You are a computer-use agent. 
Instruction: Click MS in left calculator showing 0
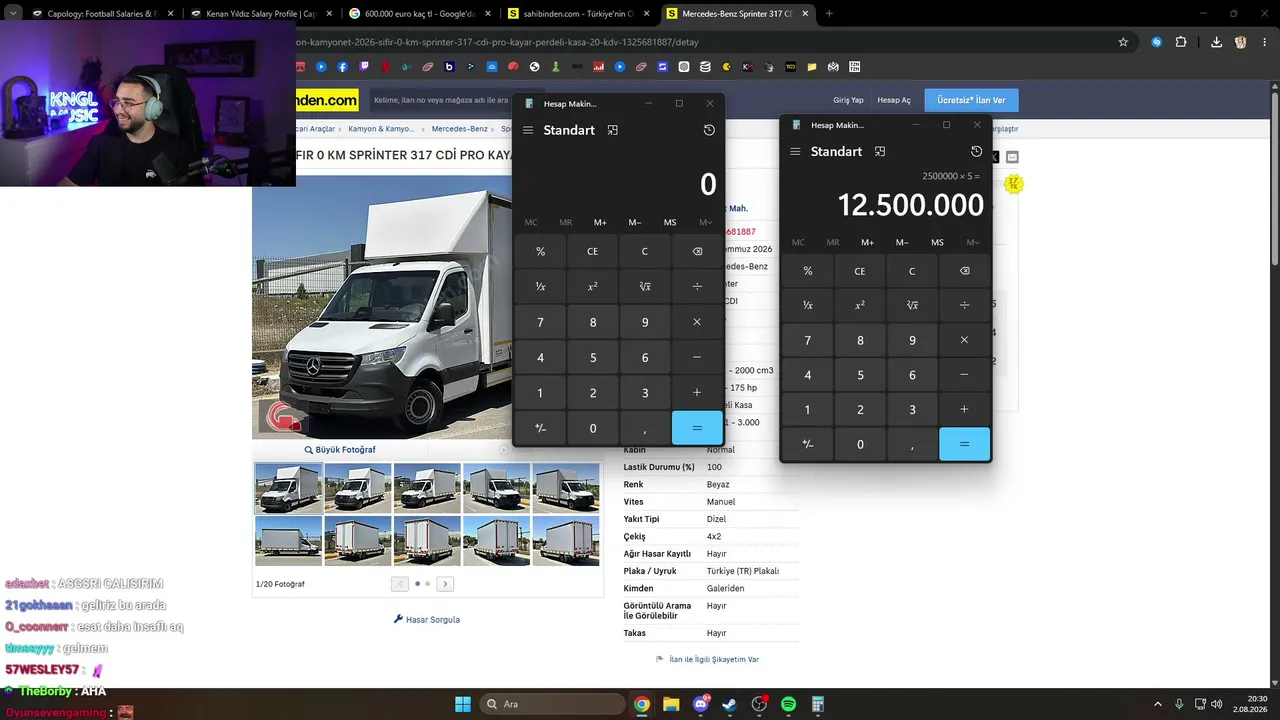pyautogui.click(x=670, y=222)
